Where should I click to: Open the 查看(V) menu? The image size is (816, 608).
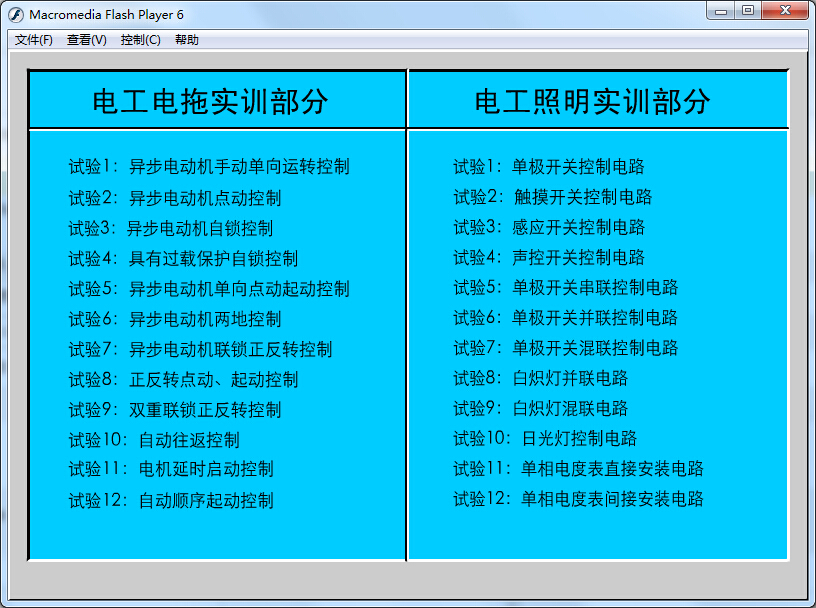(x=85, y=41)
